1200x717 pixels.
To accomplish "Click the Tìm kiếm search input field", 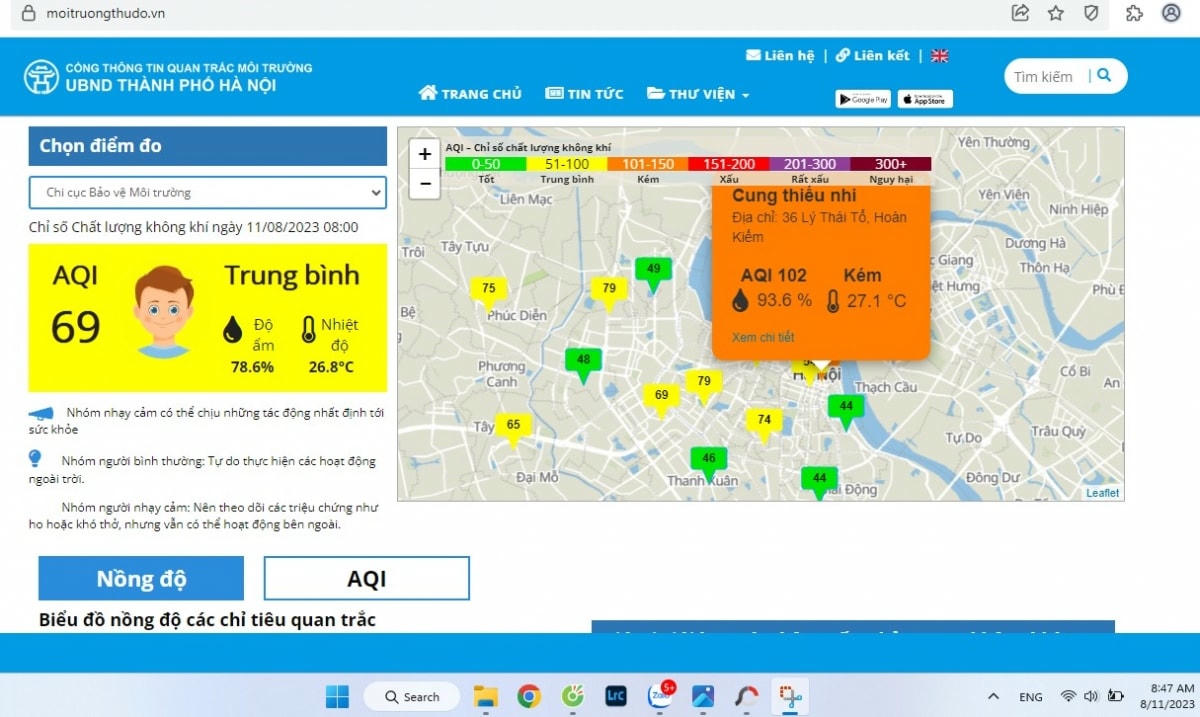I will [x=1044, y=77].
